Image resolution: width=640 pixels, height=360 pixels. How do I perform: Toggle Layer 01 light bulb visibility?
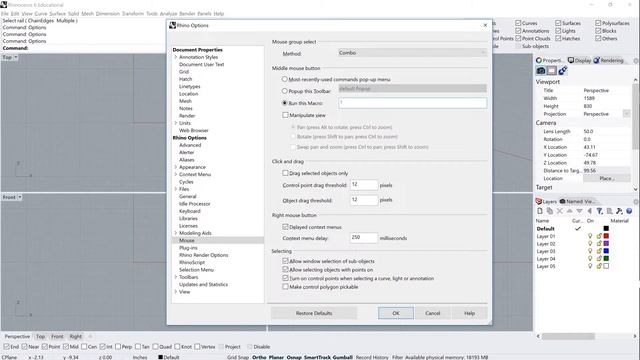590,236
